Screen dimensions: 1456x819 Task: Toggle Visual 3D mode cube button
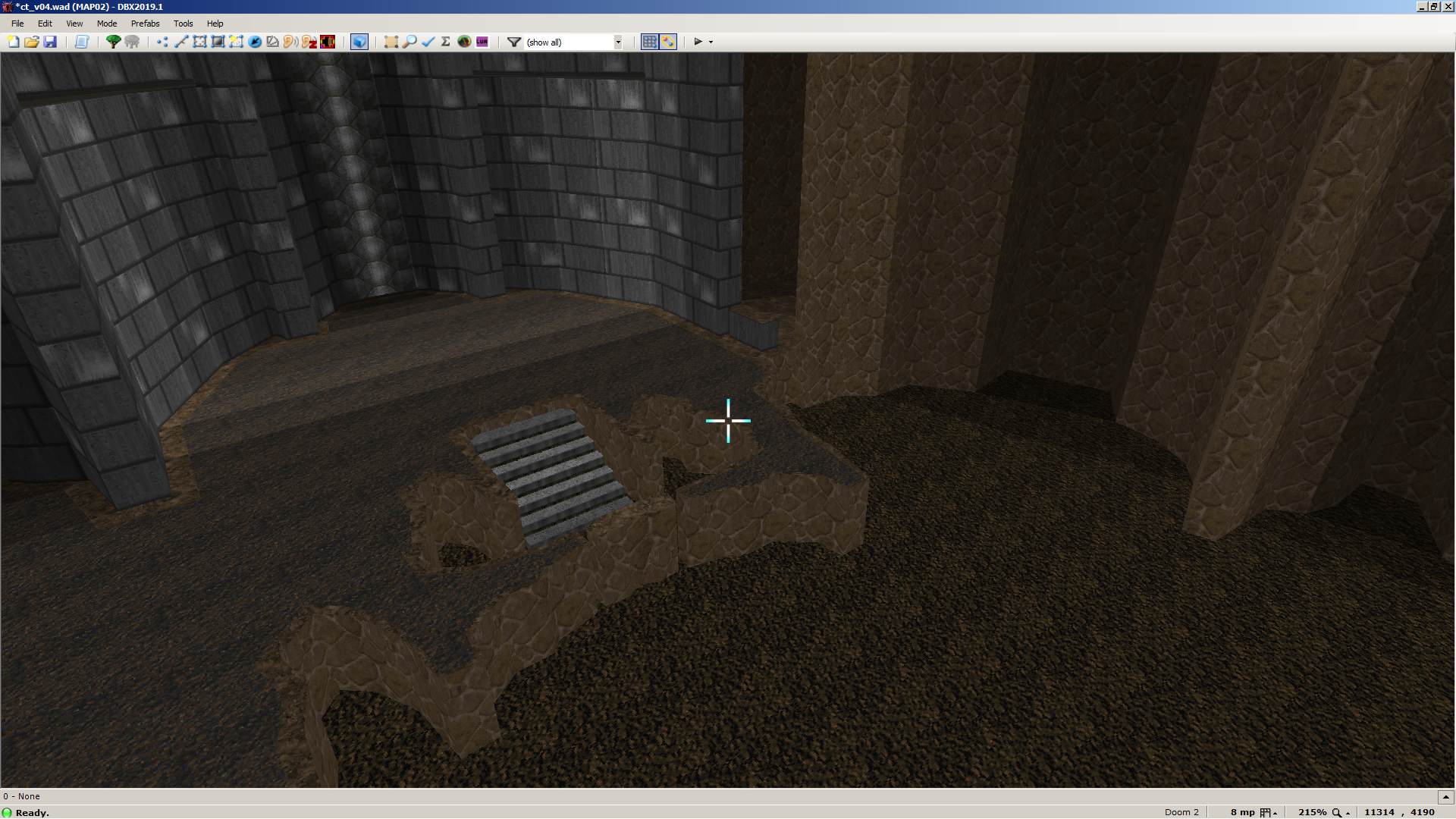[x=359, y=42]
